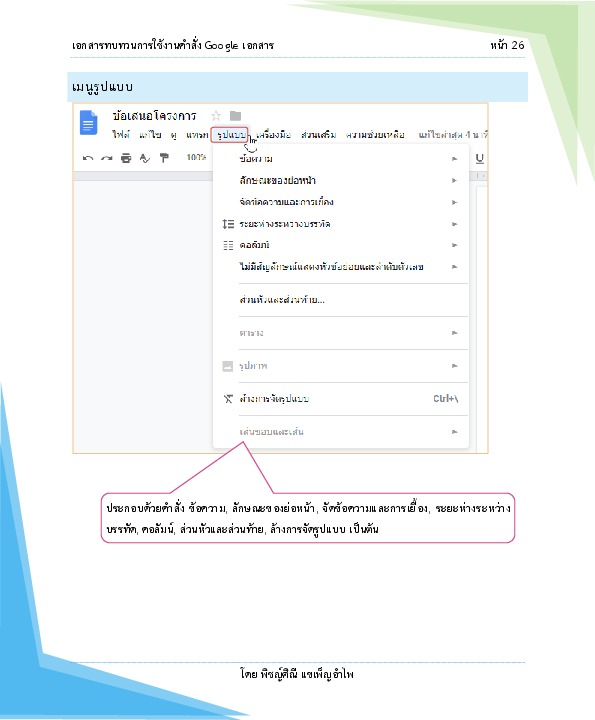Viewport: 595px width, 720px height.
Task: Click the redo arrow in toolbar
Action: 107,158
